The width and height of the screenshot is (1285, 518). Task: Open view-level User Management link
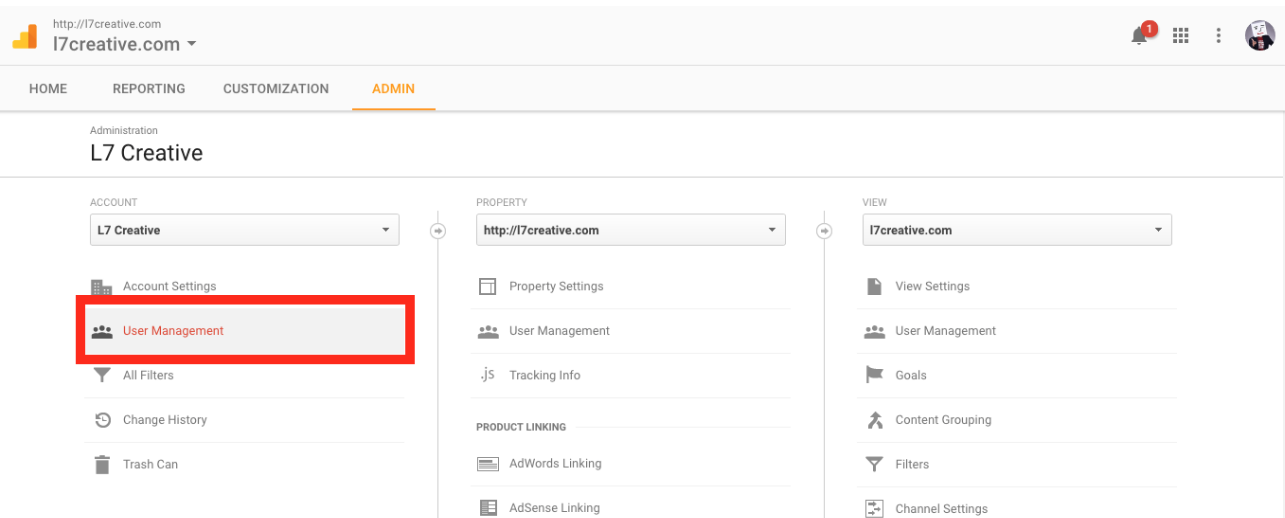tap(945, 331)
